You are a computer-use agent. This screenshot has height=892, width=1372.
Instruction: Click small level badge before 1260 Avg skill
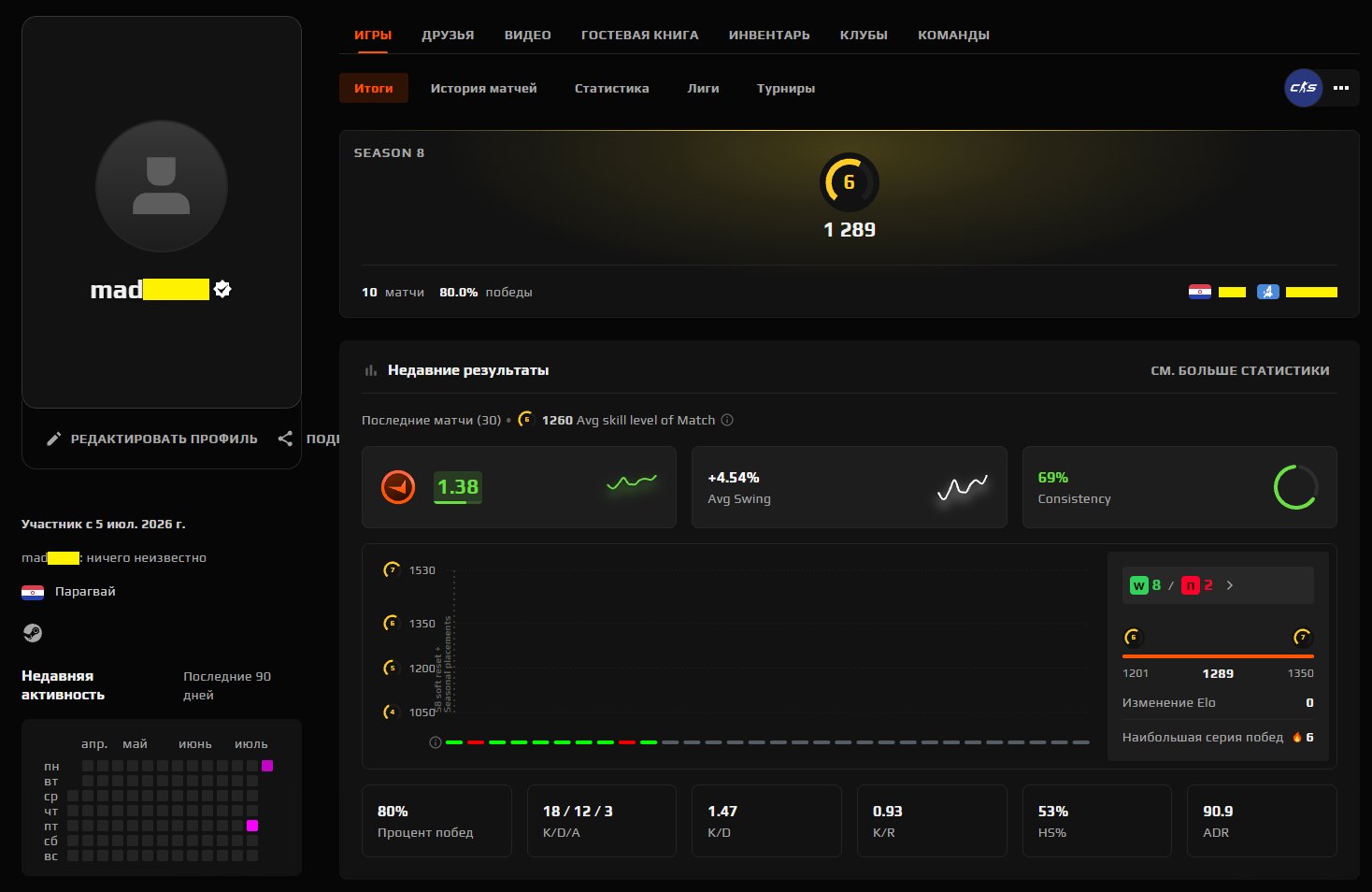point(525,419)
